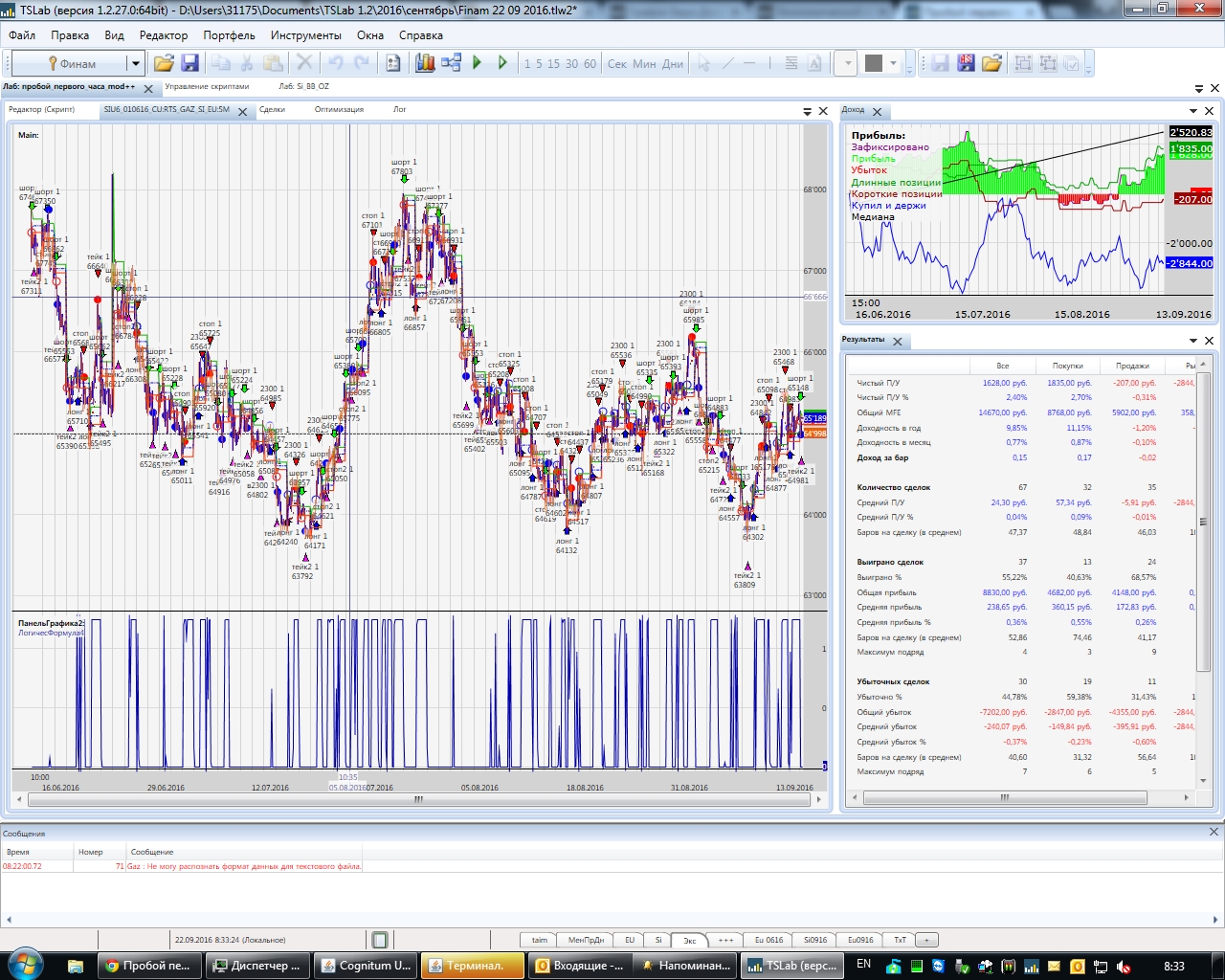The width and height of the screenshot is (1225, 980).
Task: Open the properties list icon in toolbar
Action: point(393,64)
